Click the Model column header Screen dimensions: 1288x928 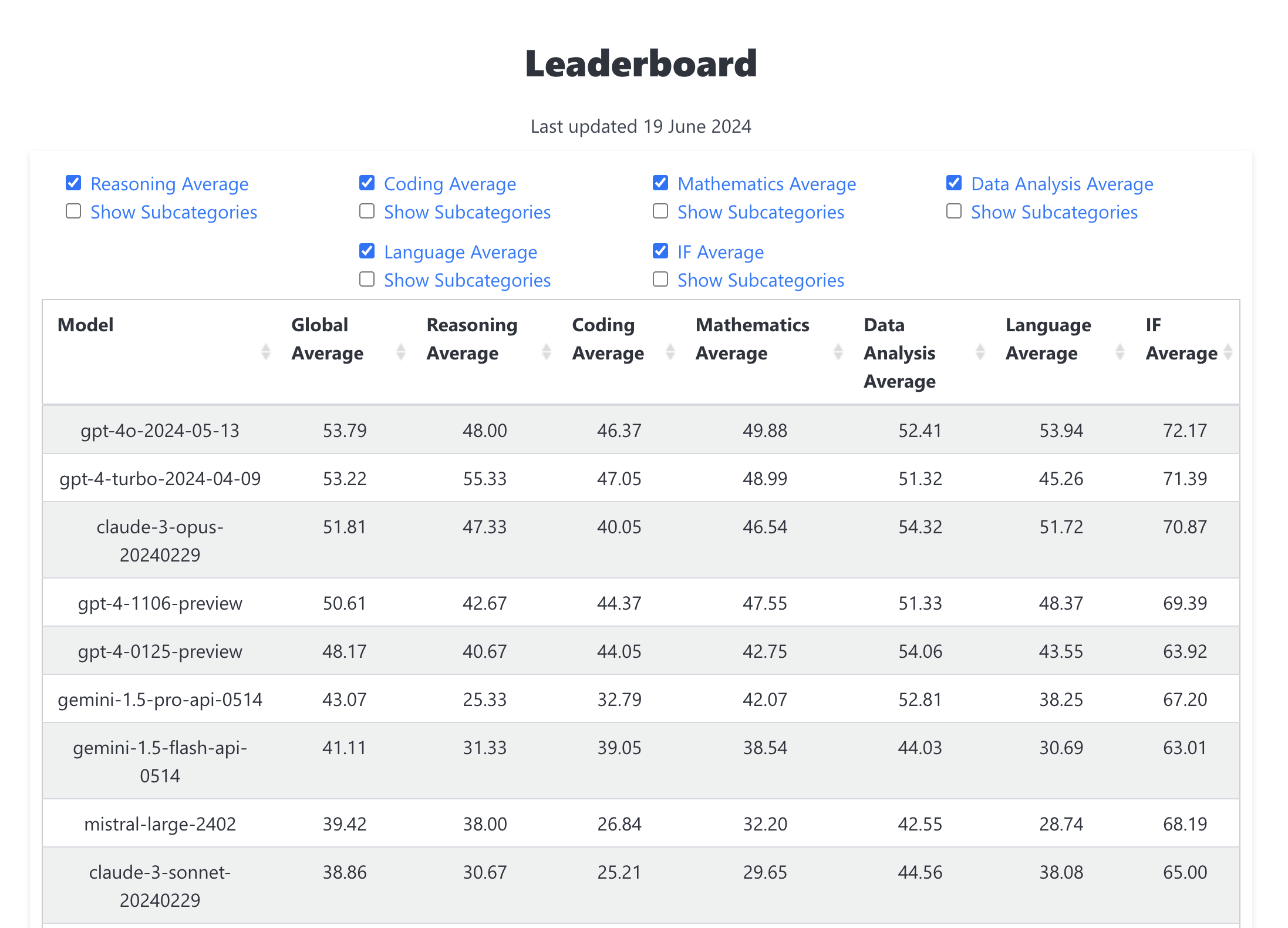[86, 325]
